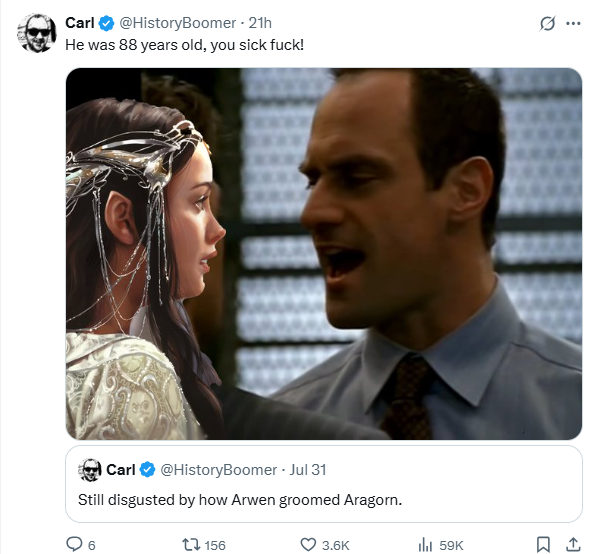The image size is (599, 554).
Task: Open the 21h timestamp link
Action: 260,23
